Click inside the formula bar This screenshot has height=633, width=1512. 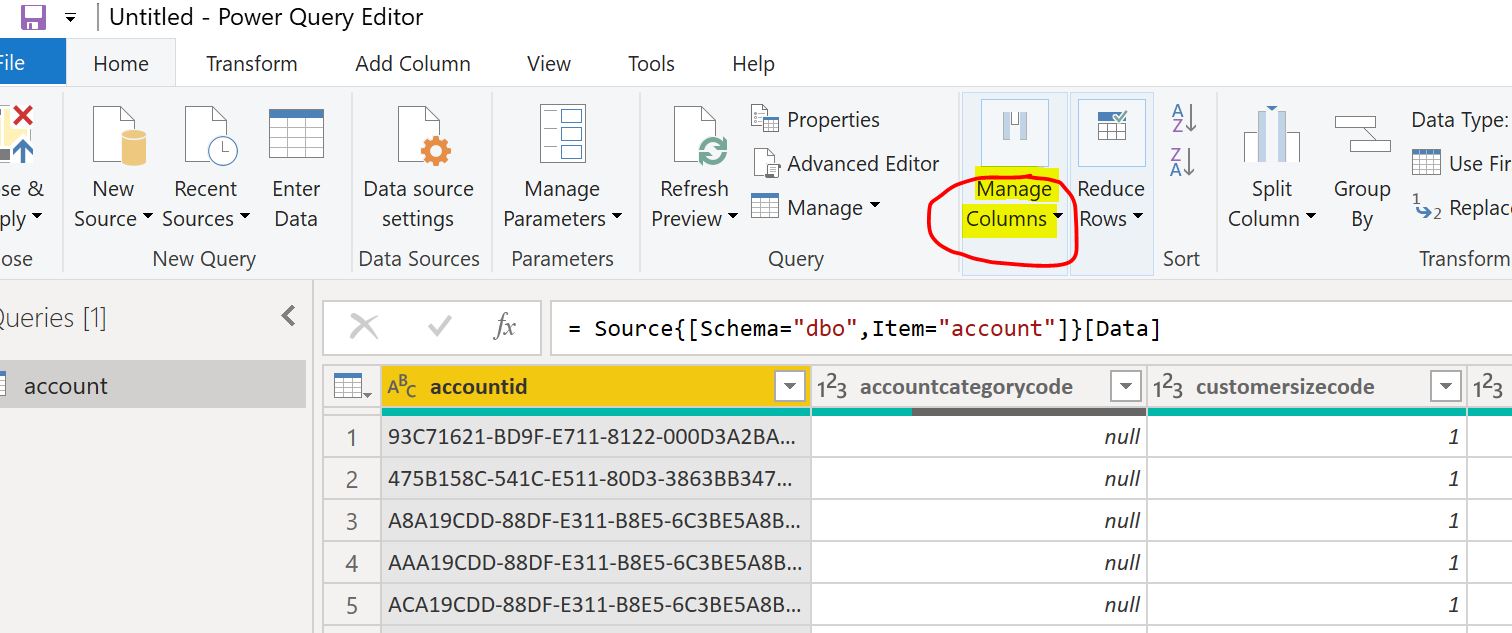pyautogui.click(x=1031, y=328)
